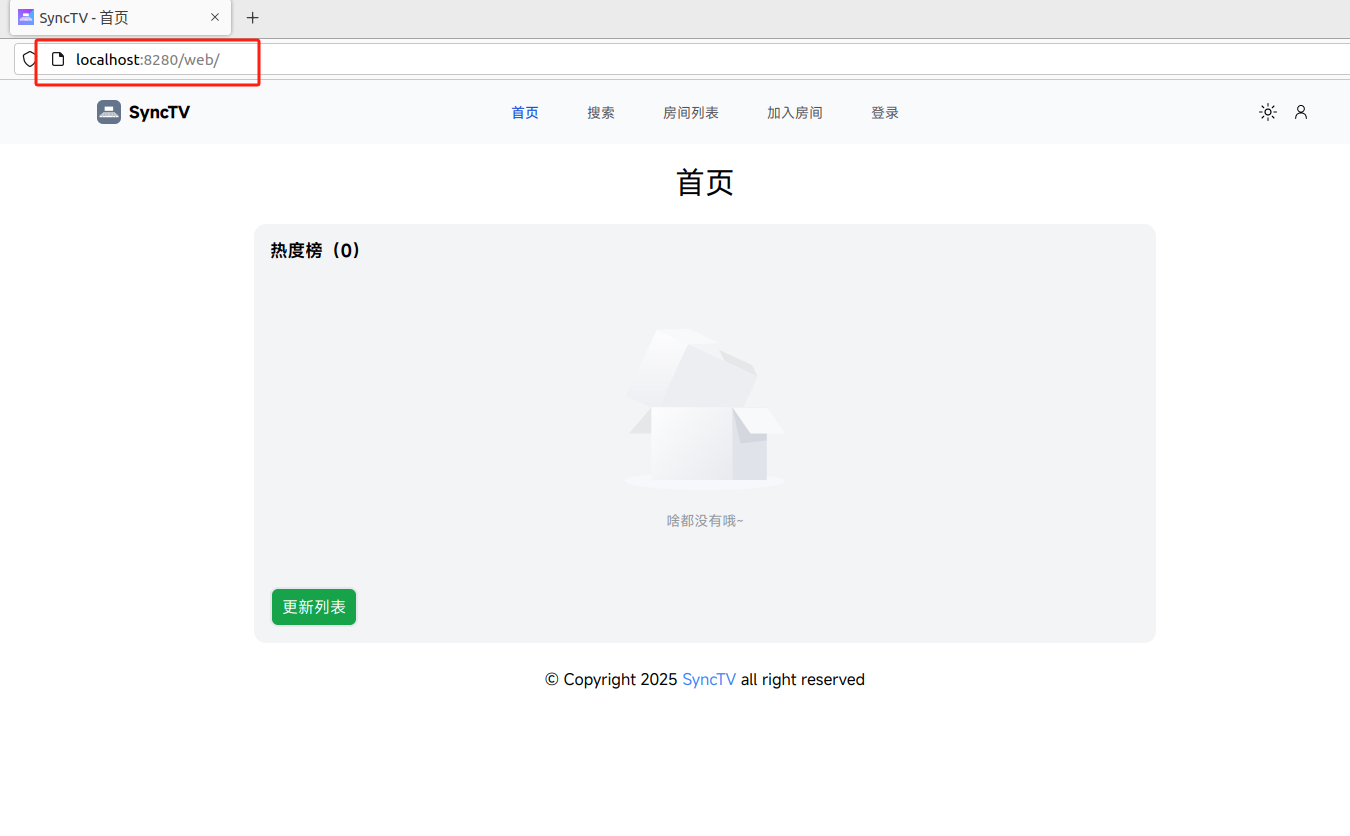Open a new browser tab
This screenshot has width=1350, height=836.
pos(252,17)
